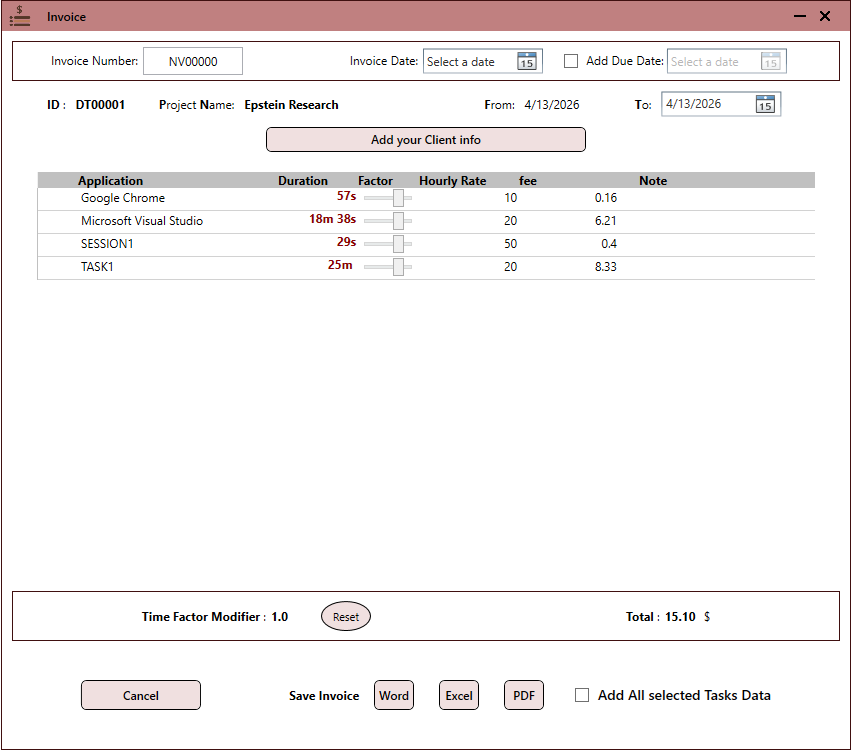Enable the Add Due Date checkbox
The width and height of the screenshot is (852, 750).
coord(571,61)
